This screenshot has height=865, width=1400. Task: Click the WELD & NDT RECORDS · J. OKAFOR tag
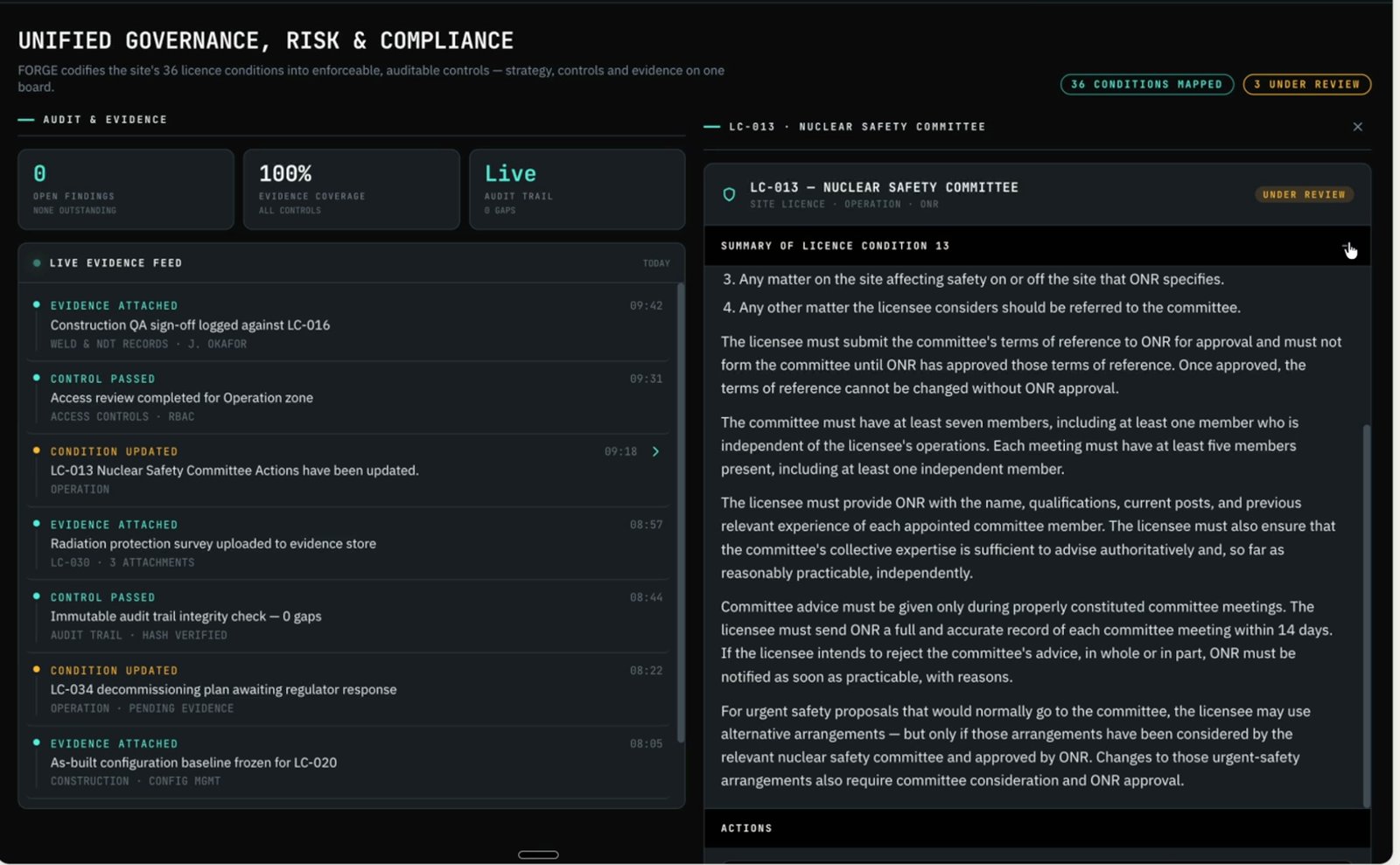(x=149, y=344)
